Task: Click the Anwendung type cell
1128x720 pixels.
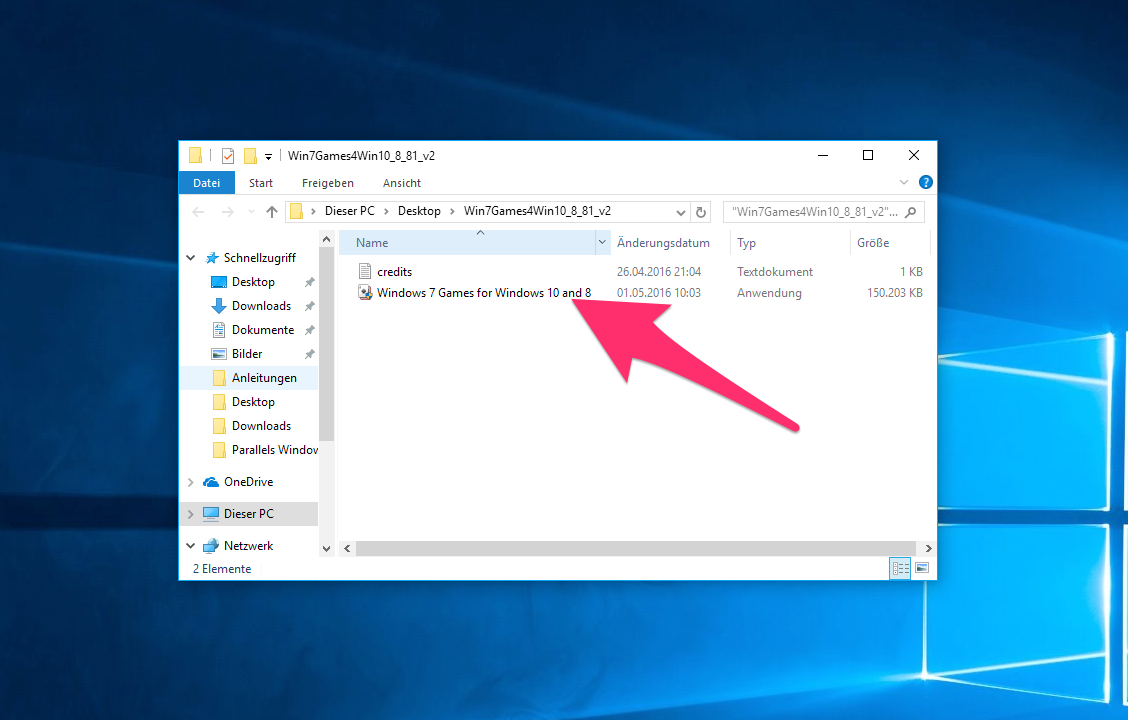Action: [769, 293]
